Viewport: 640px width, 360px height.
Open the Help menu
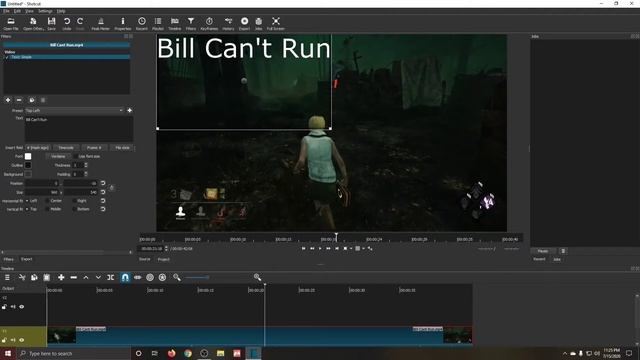coord(61,11)
